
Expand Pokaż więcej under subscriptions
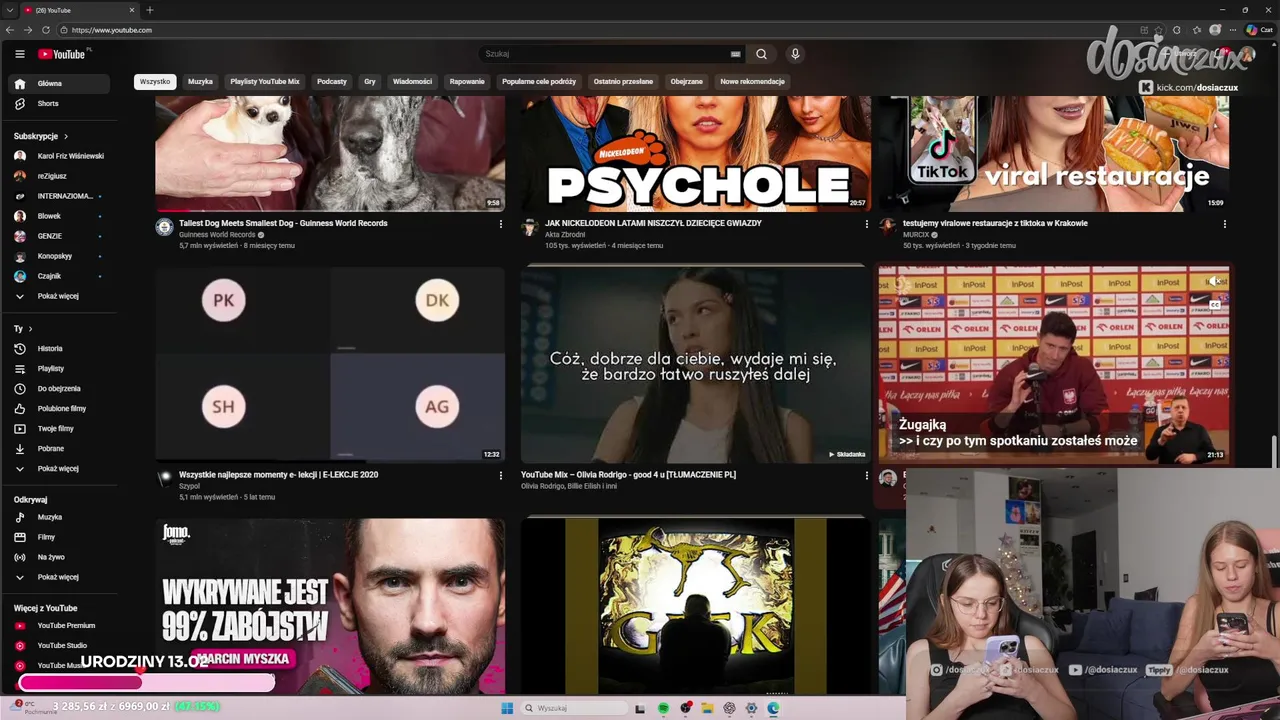point(59,296)
